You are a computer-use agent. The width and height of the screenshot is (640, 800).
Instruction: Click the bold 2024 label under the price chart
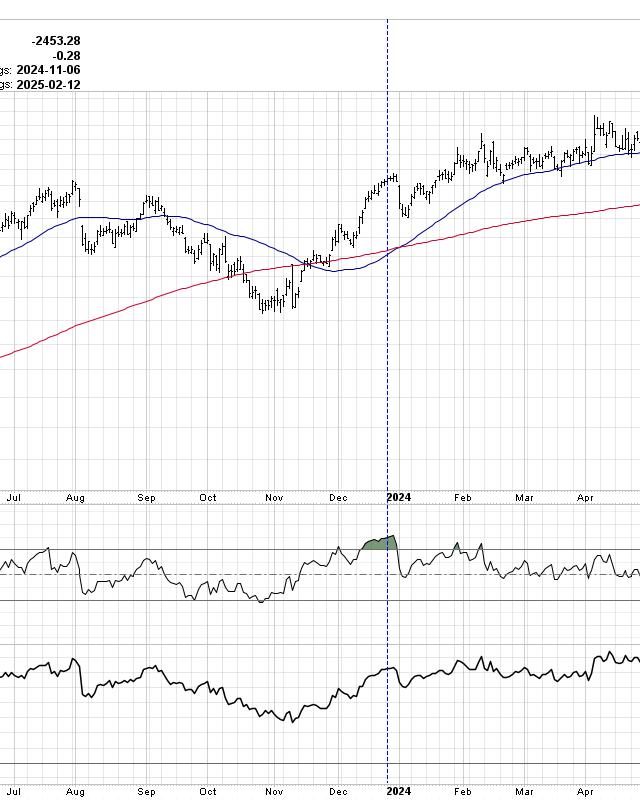[x=399, y=496]
